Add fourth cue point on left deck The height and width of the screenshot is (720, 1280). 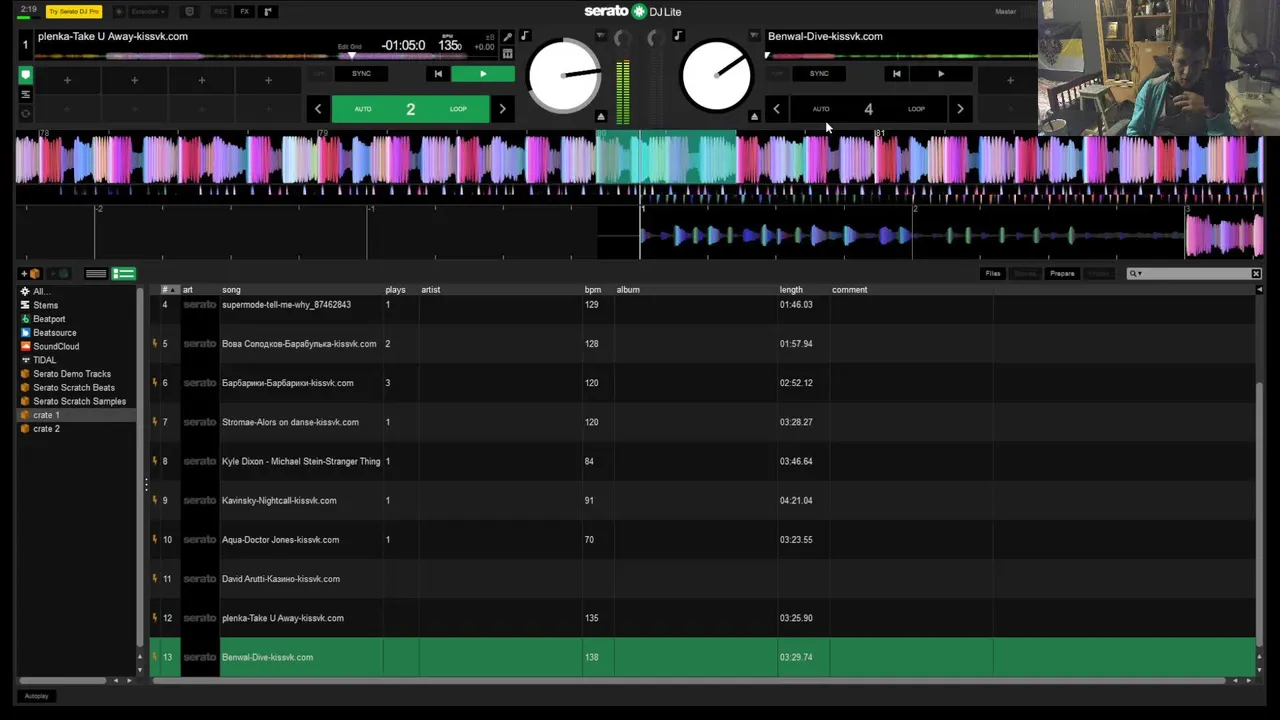point(268,80)
